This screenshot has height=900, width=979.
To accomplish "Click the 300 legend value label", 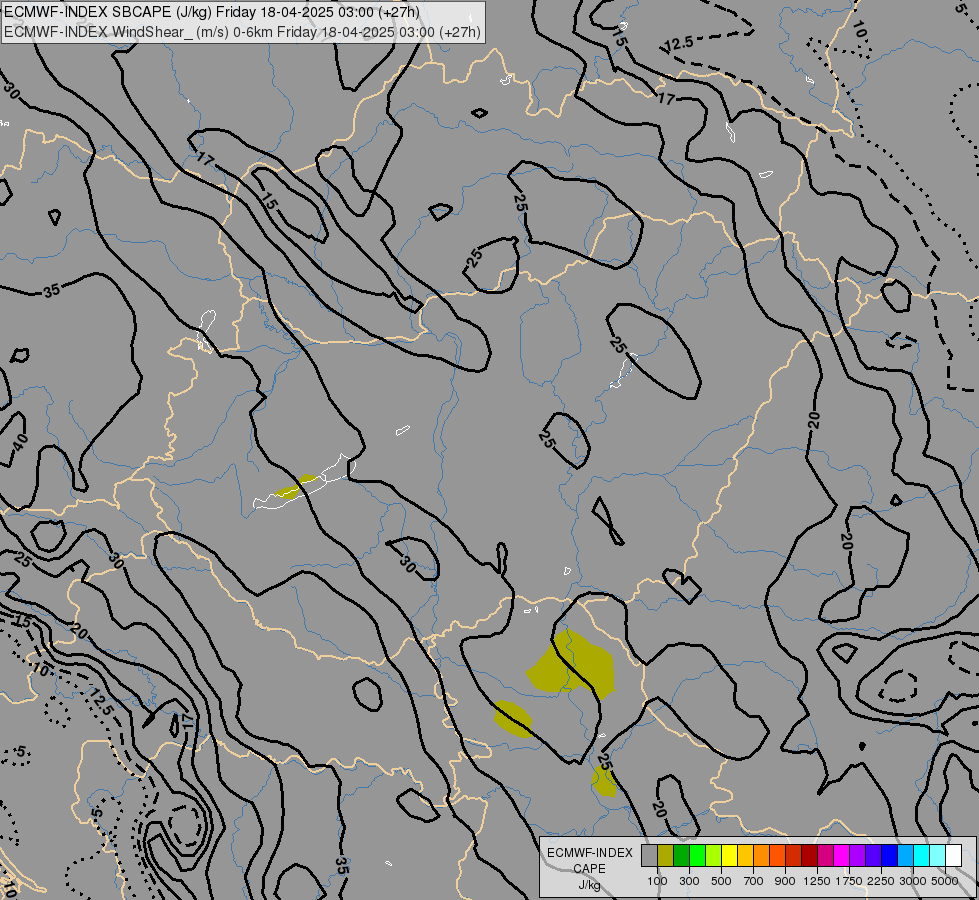I will (689, 881).
